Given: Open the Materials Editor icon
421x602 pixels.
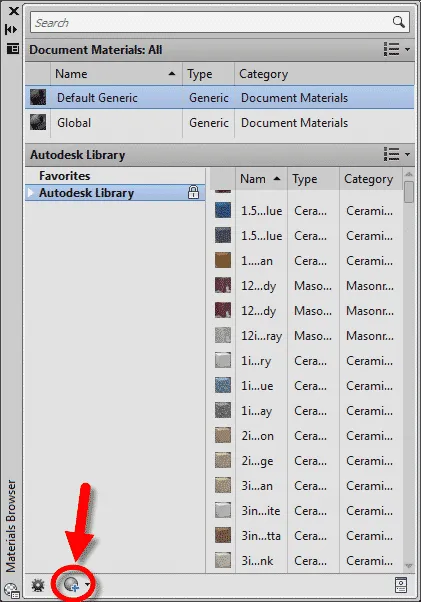Looking at the screenshot, I should click(401, 585).
